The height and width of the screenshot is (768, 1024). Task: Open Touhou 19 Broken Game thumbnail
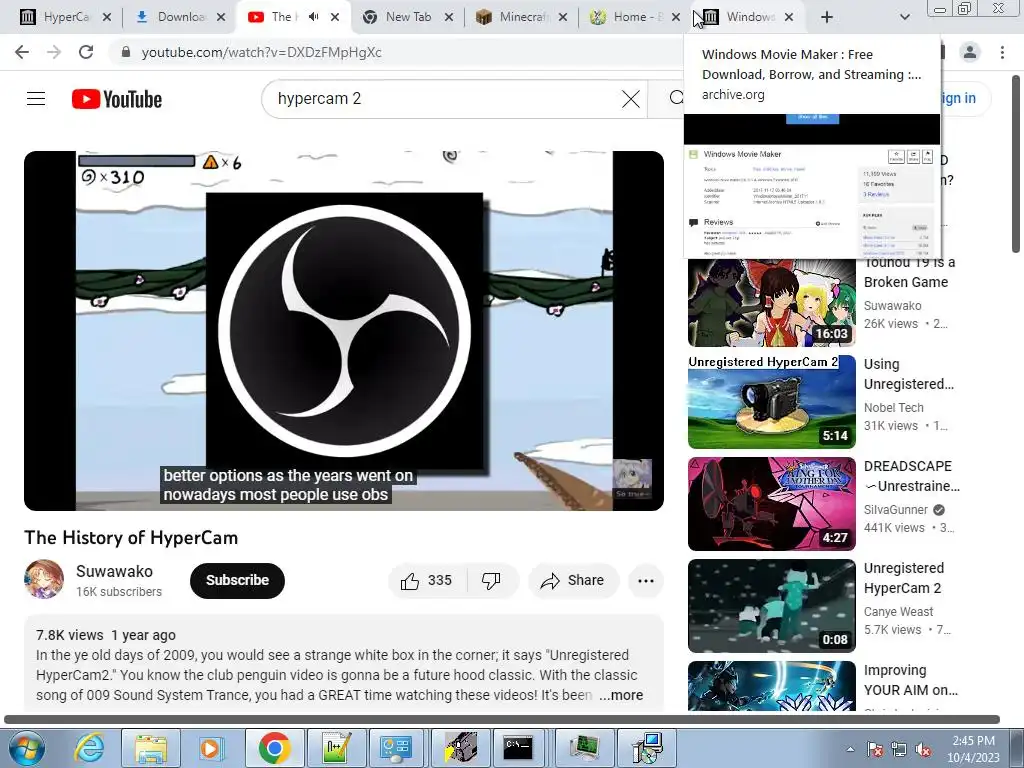(x=771, y=303)
